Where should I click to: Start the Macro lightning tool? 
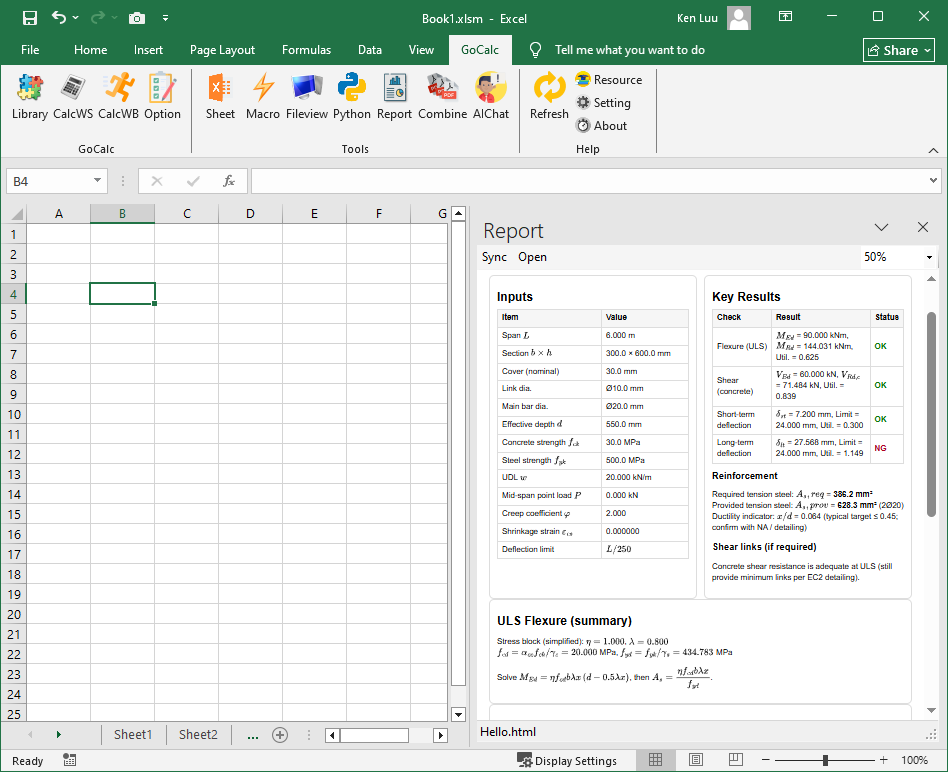[x=263, y=97]
